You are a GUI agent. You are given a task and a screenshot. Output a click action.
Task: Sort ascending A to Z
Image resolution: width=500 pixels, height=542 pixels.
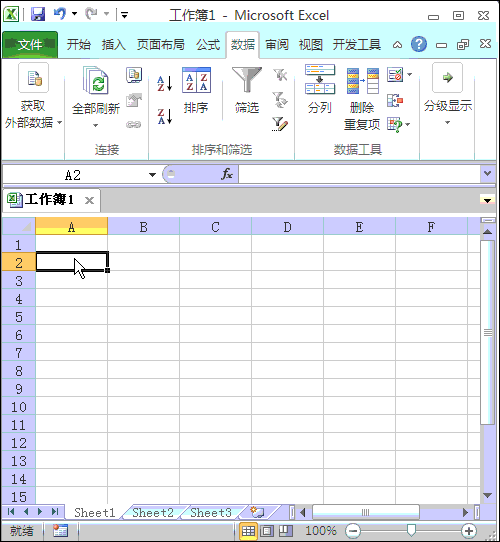165,83
